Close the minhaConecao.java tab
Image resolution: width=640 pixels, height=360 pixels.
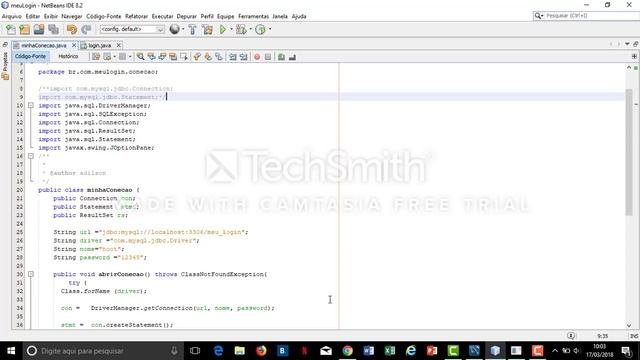74,45
